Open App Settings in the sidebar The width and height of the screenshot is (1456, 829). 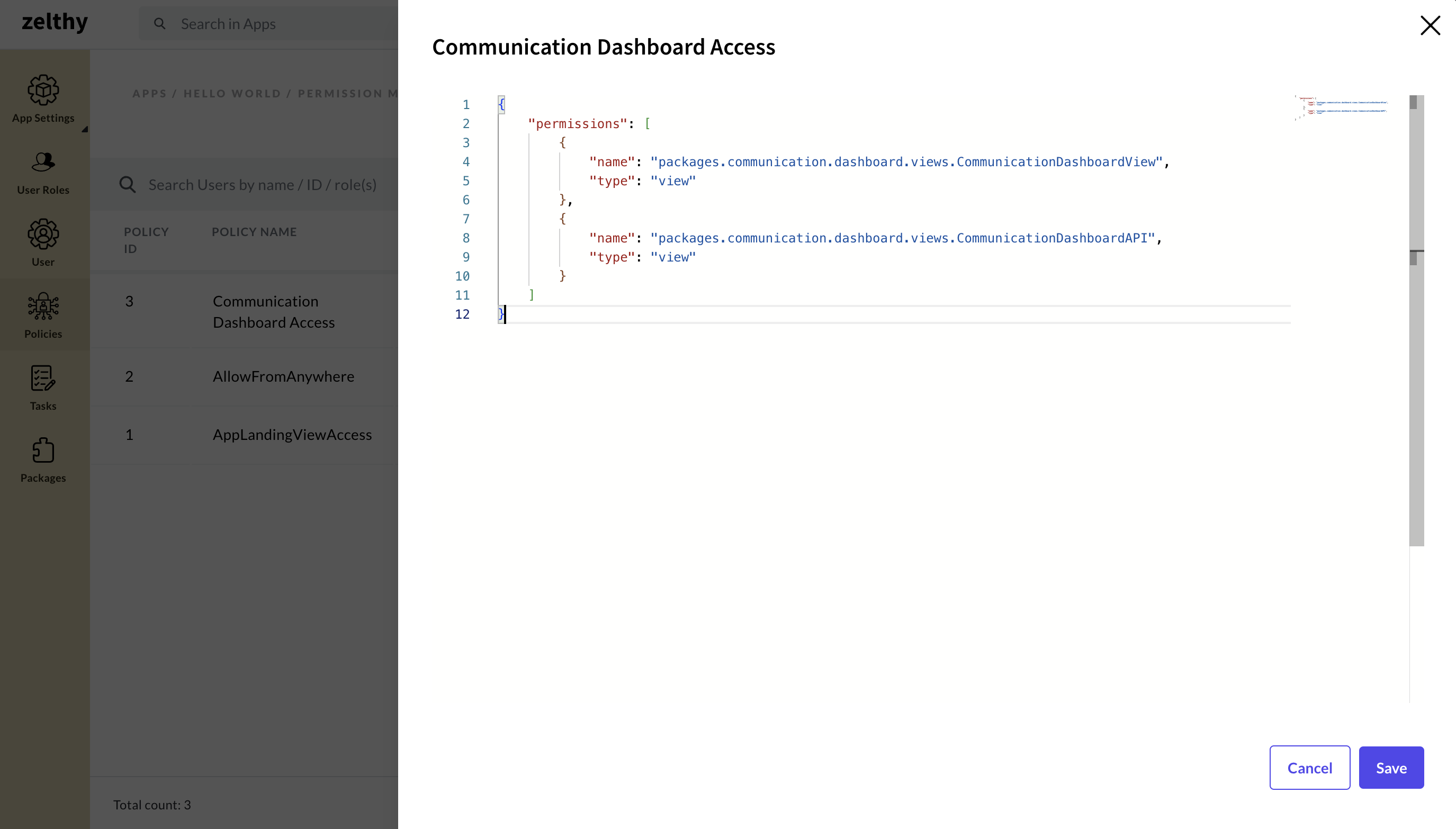(43, 98)
